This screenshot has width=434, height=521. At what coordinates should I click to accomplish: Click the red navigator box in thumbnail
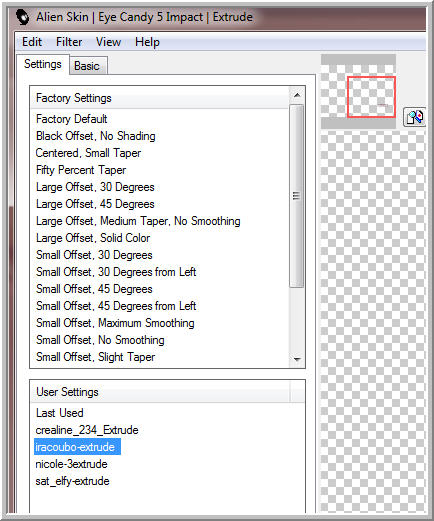[371, 97]
